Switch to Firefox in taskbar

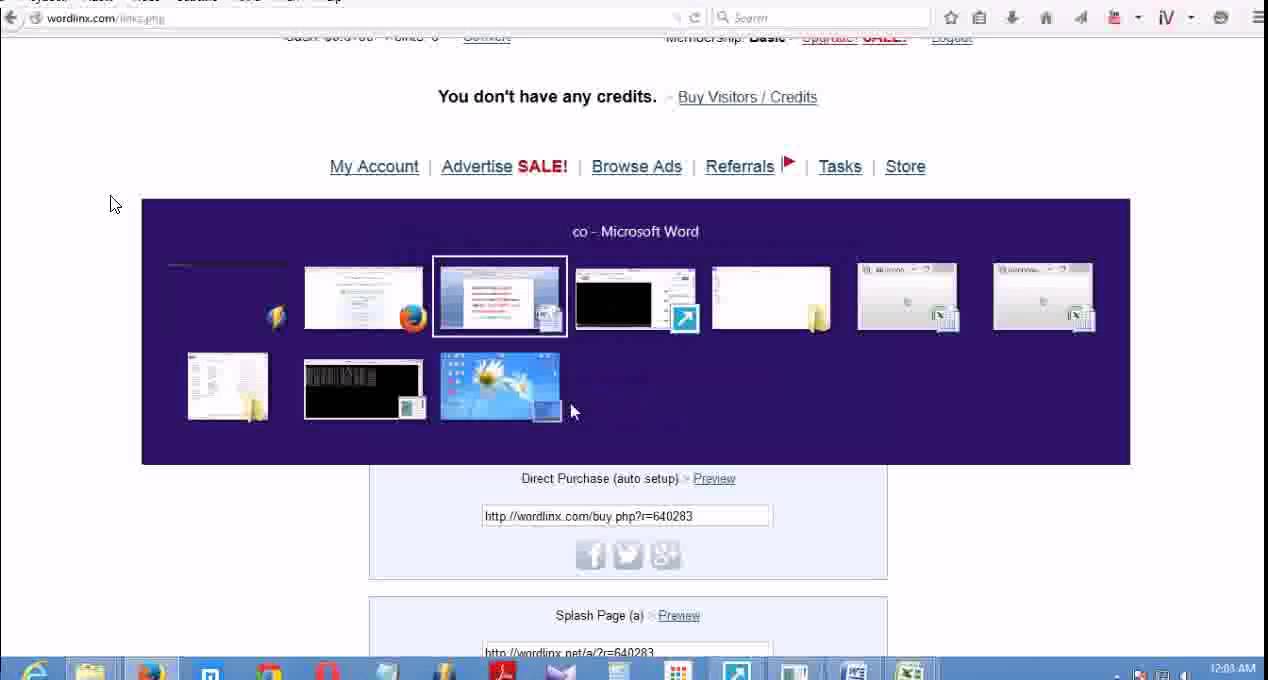pos(151,670)
